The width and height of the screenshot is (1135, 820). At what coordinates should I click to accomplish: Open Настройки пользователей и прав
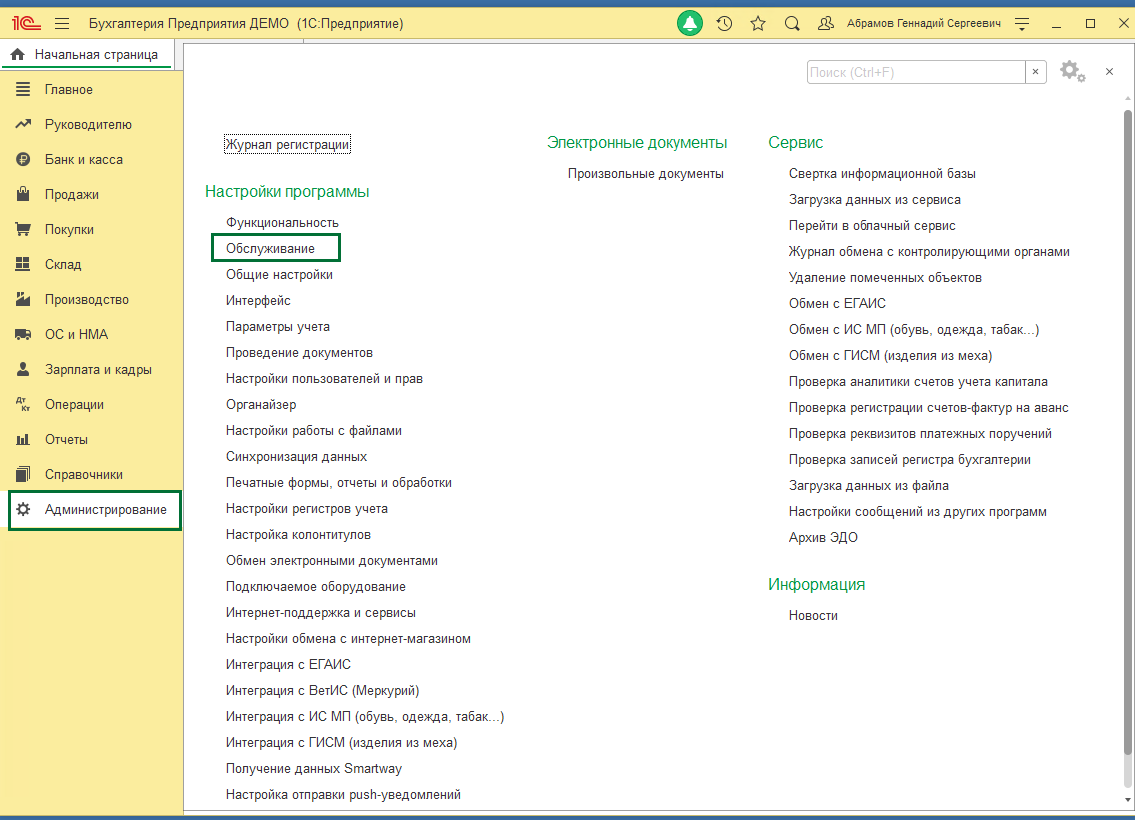pyautogui.click(x=324, y=379)
